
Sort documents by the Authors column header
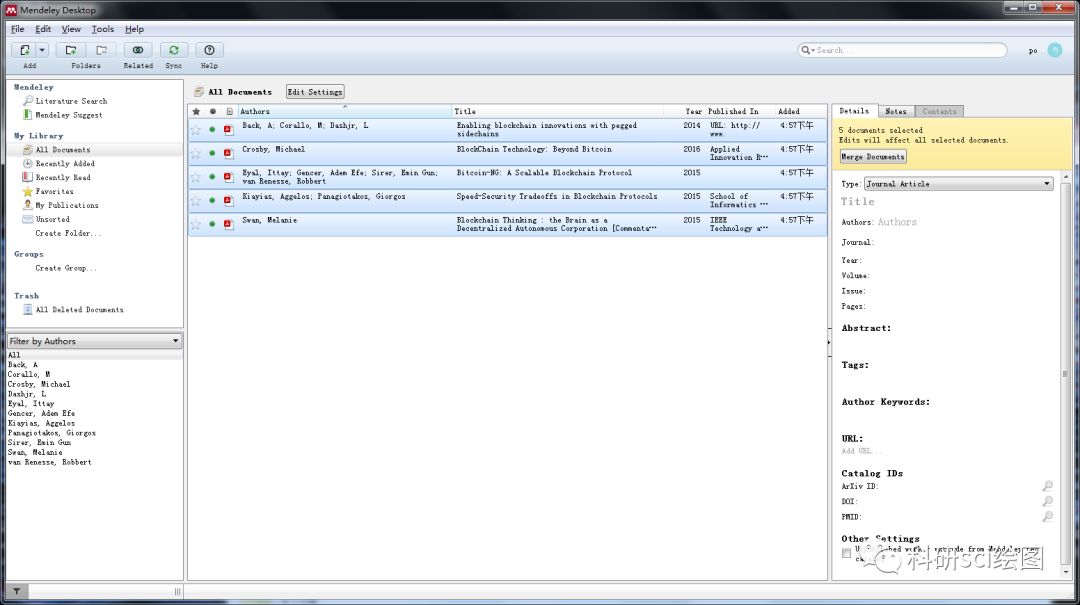[344, 112]
